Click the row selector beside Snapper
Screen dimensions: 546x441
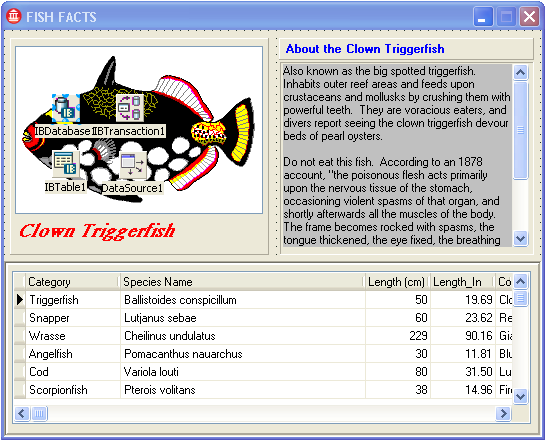coord(20,318)
